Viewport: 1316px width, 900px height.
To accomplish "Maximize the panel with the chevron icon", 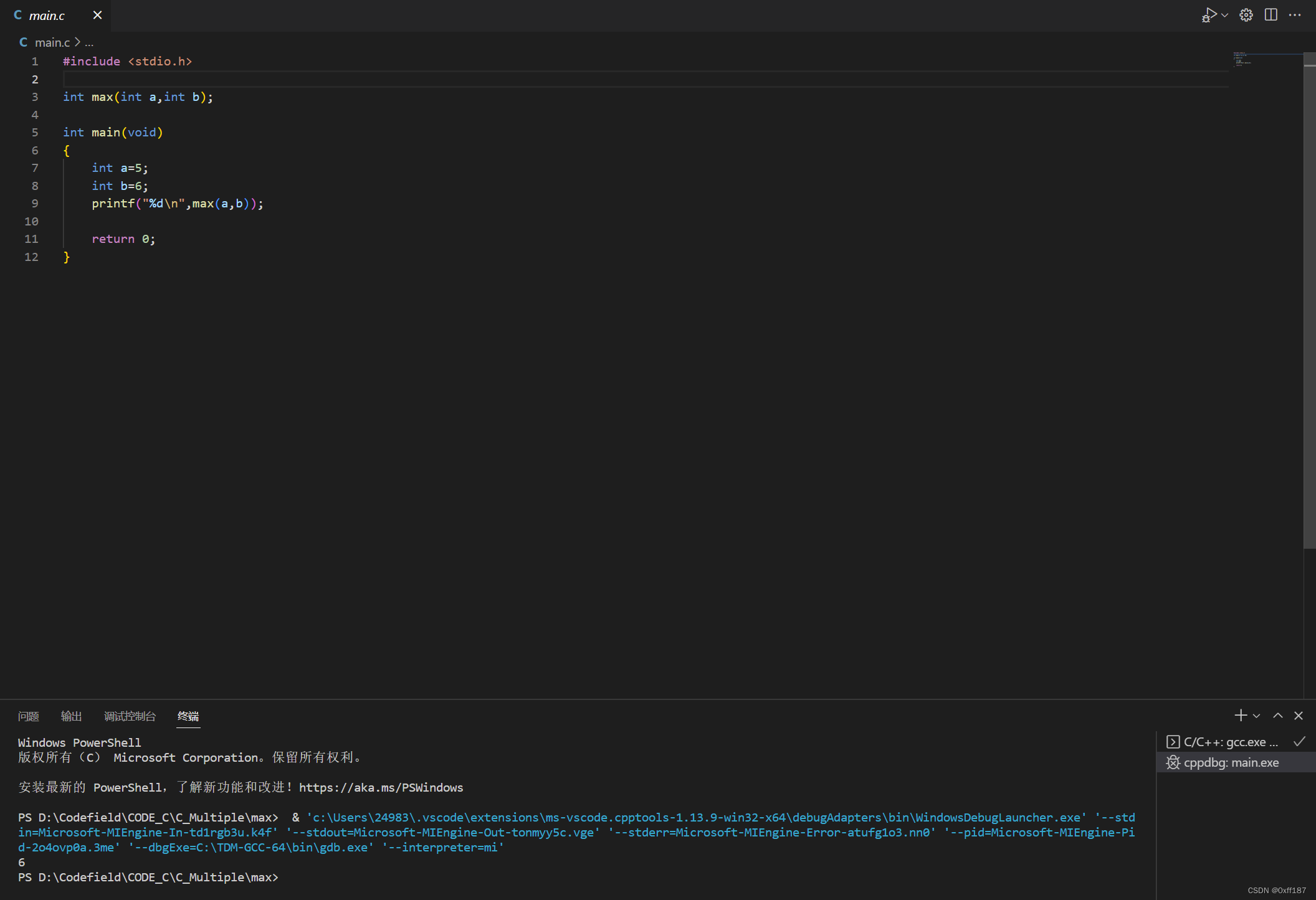I will pyautogui.click(x=1277, y=716).
